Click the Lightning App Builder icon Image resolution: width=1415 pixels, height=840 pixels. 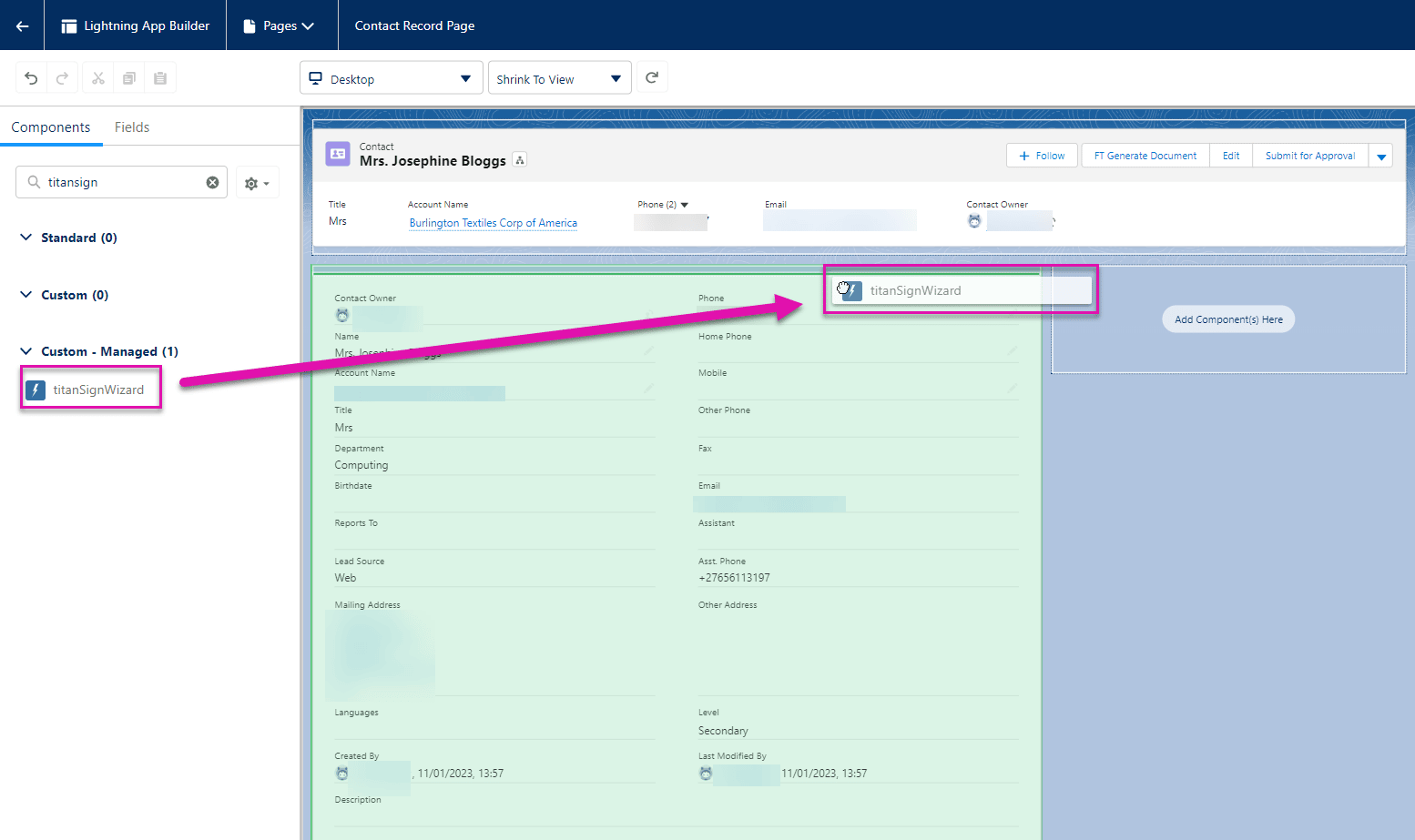coord(68,26)
